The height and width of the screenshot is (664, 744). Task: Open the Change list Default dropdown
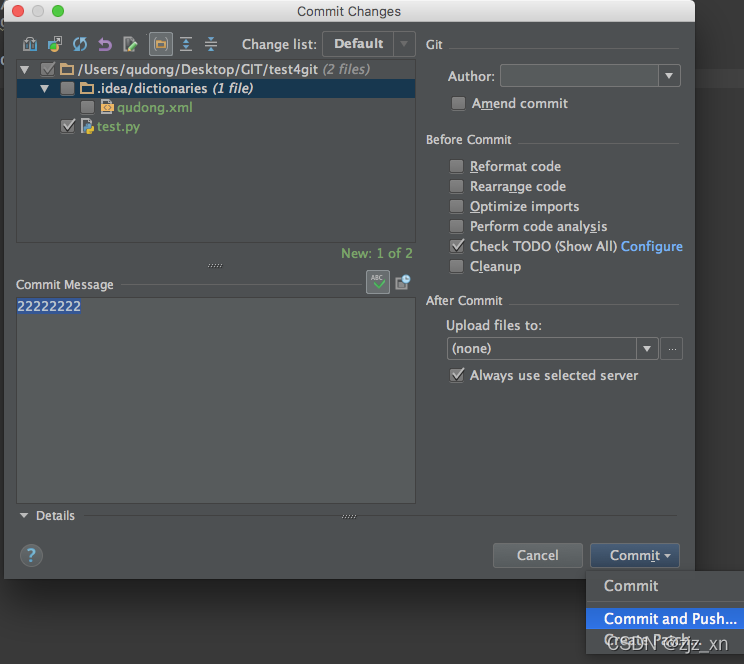[369, 44]
